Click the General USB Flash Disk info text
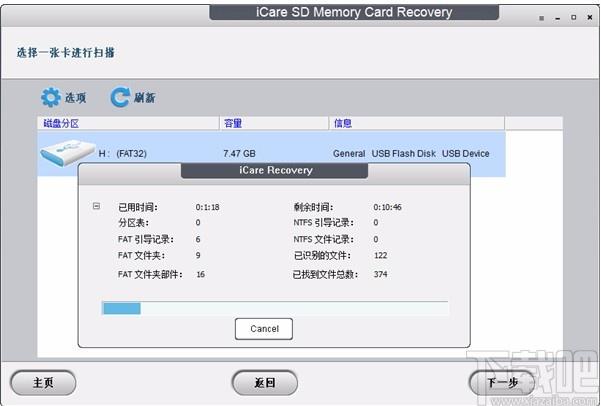601x406 pixels. [x=411, y=154]
